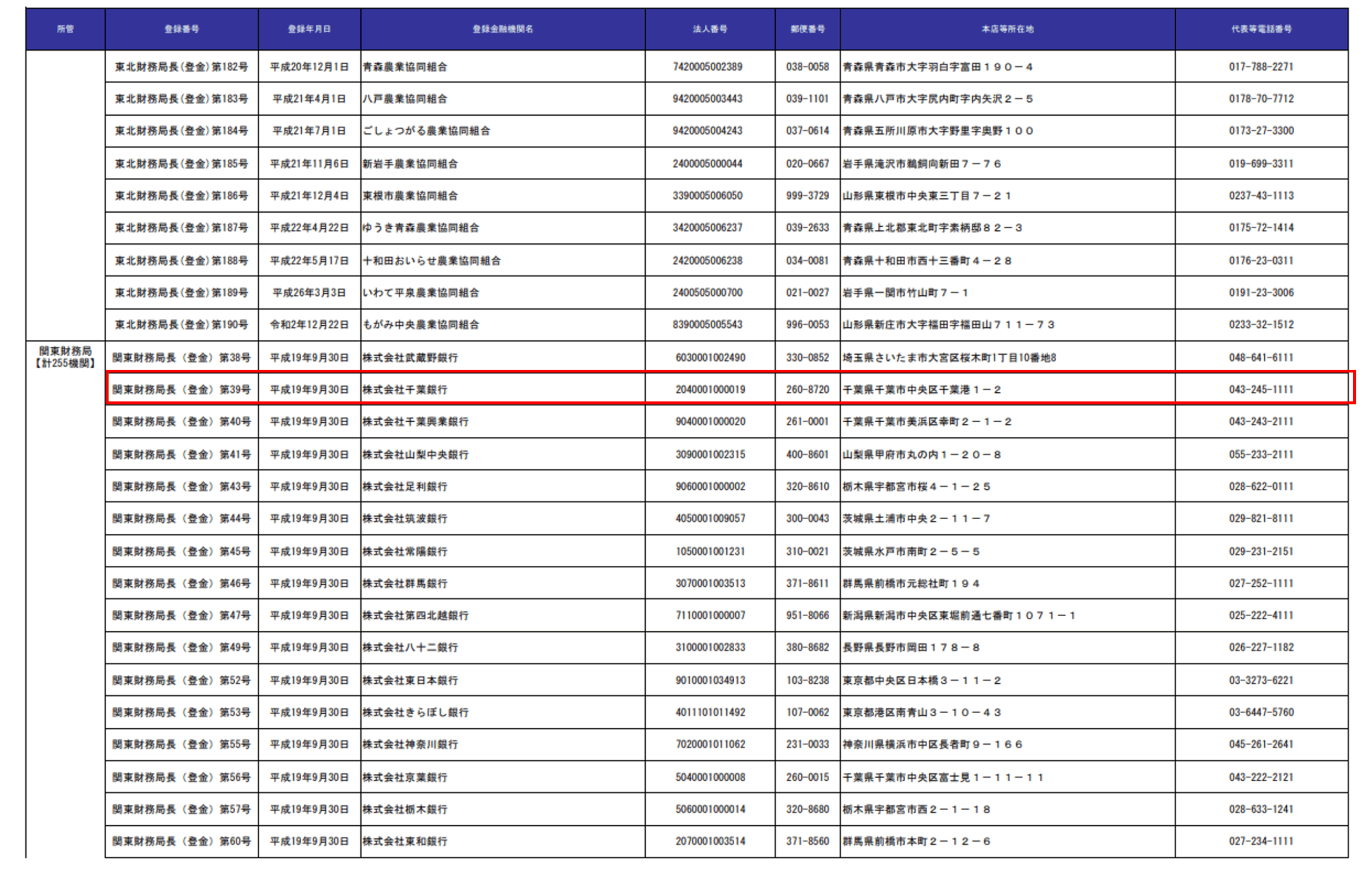The image size is (1372, 889).
Task: Select the 株式会社きらぼし銀行 cell
Action: pos(415,713)
